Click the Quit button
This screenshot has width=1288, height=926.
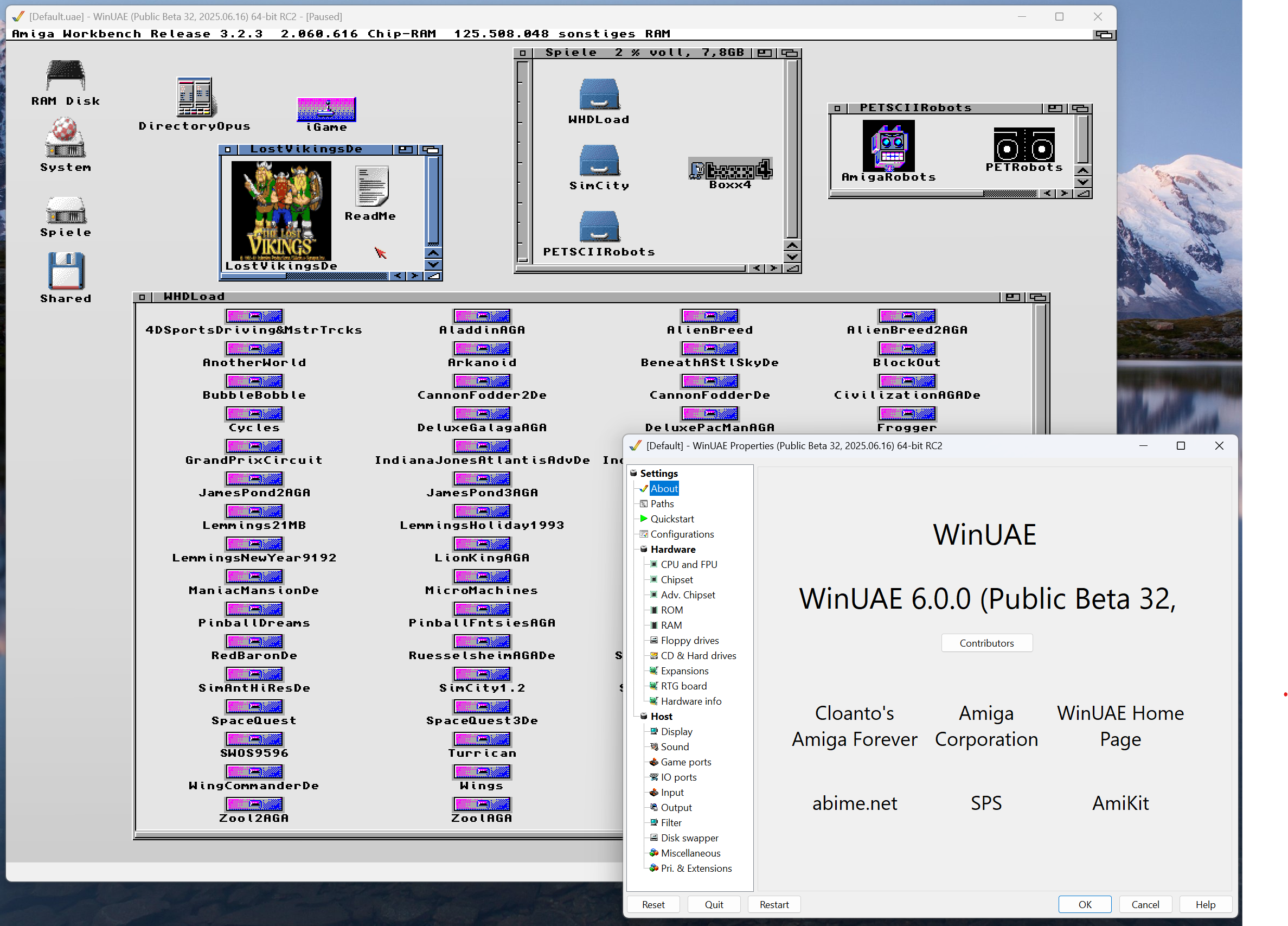pos(714,904)
